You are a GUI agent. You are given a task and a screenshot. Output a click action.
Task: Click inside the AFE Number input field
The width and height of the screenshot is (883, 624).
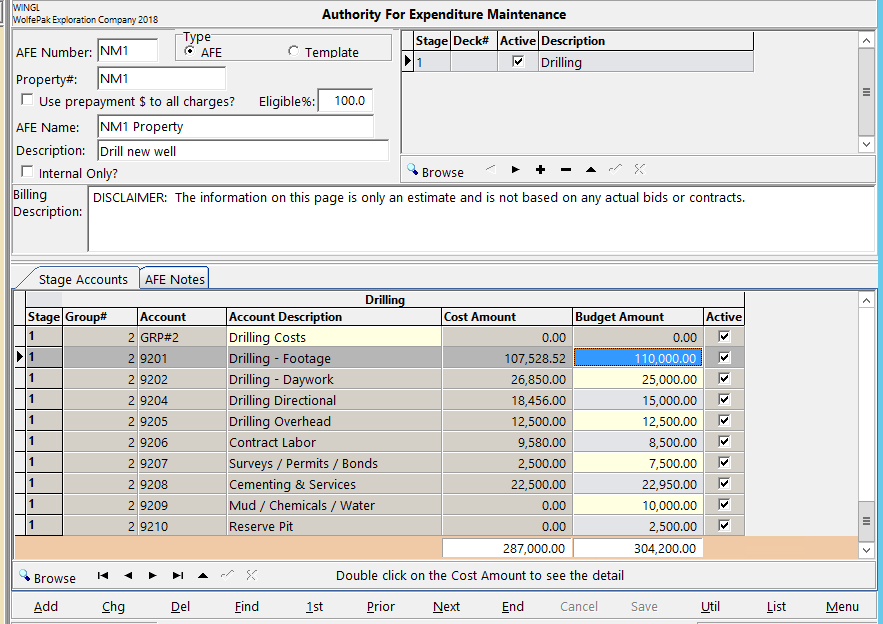pyautogui.click(x=128, y=48)
